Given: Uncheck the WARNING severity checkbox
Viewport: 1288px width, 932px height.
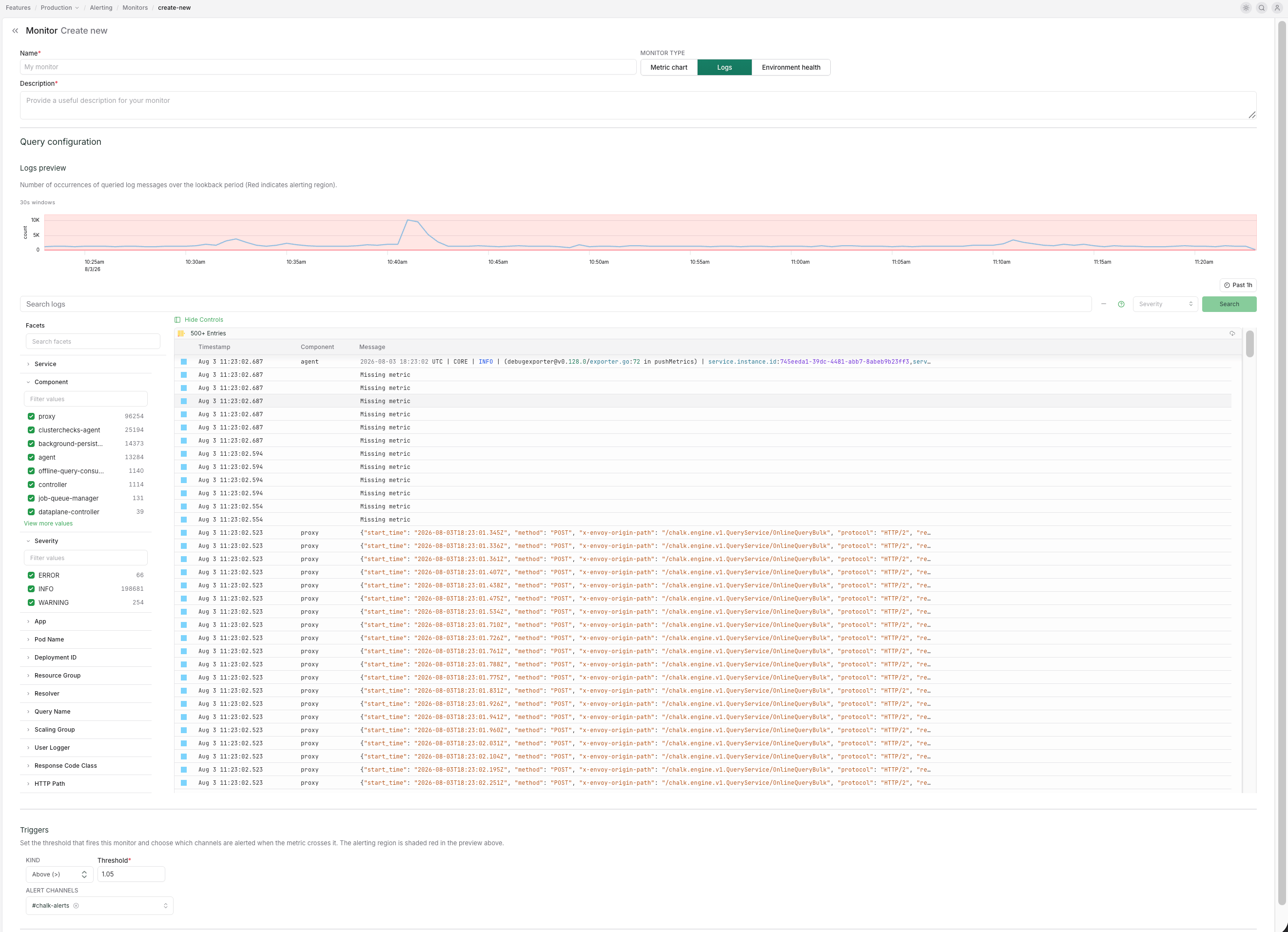Looking at the screenshot, I should 31,602.
